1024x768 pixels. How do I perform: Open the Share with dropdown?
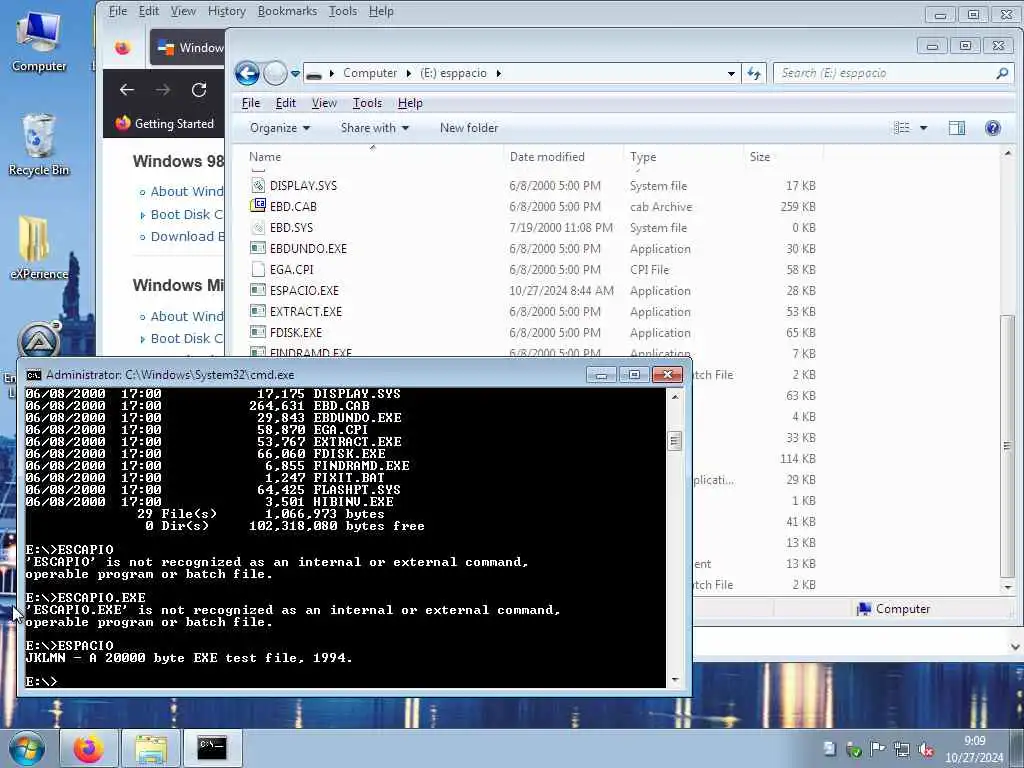coord(375,128)
